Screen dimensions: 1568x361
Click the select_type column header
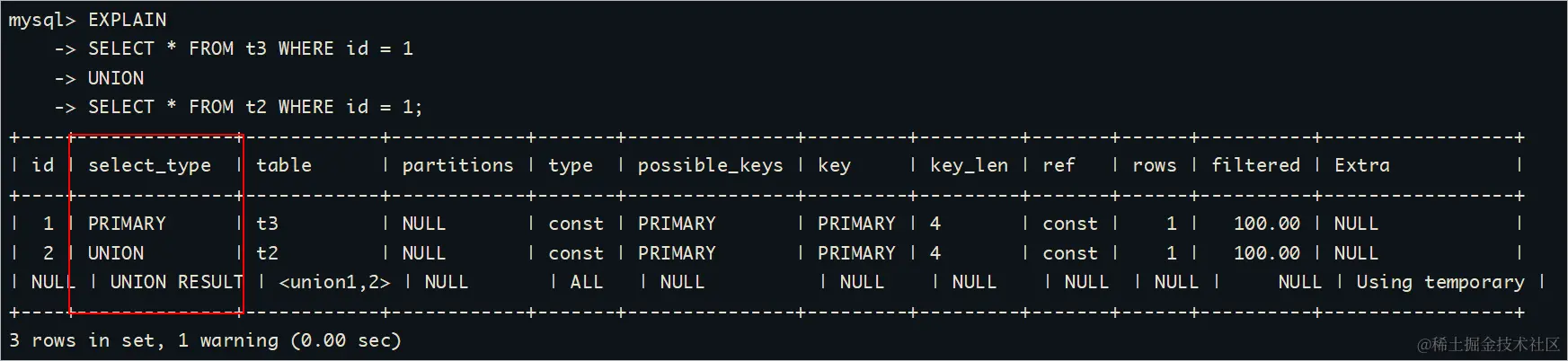pos(149,165)
